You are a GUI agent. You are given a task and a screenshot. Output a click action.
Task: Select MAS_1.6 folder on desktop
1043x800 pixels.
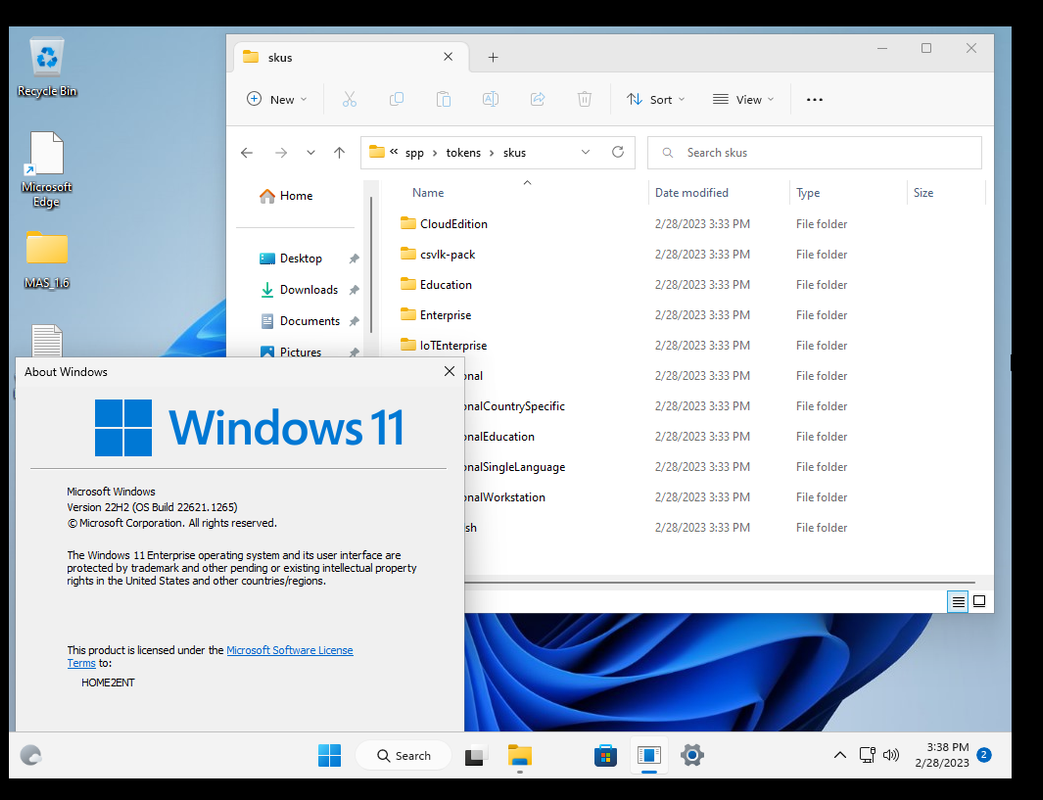(47, 260)
